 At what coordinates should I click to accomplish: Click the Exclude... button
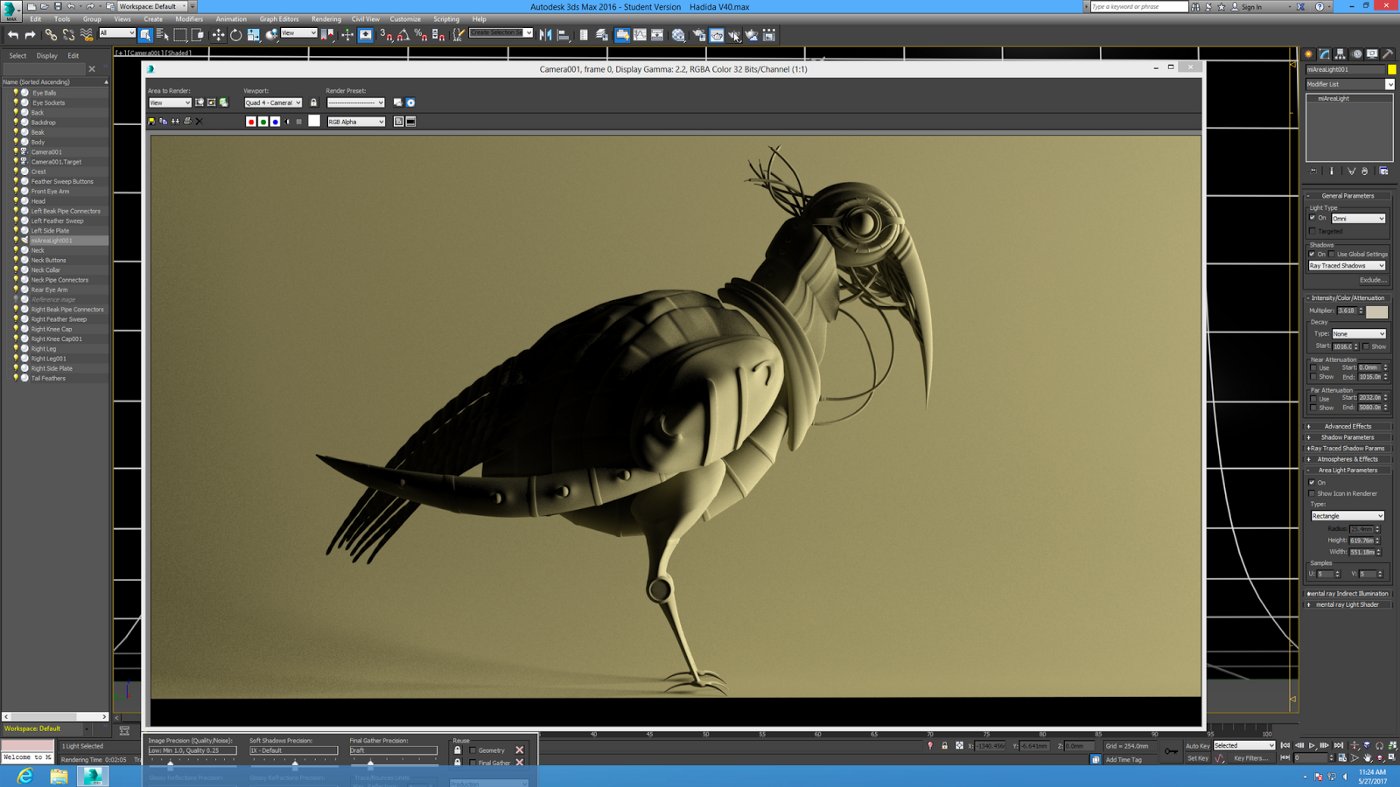pyautogui.click(x=1372, y=280)
